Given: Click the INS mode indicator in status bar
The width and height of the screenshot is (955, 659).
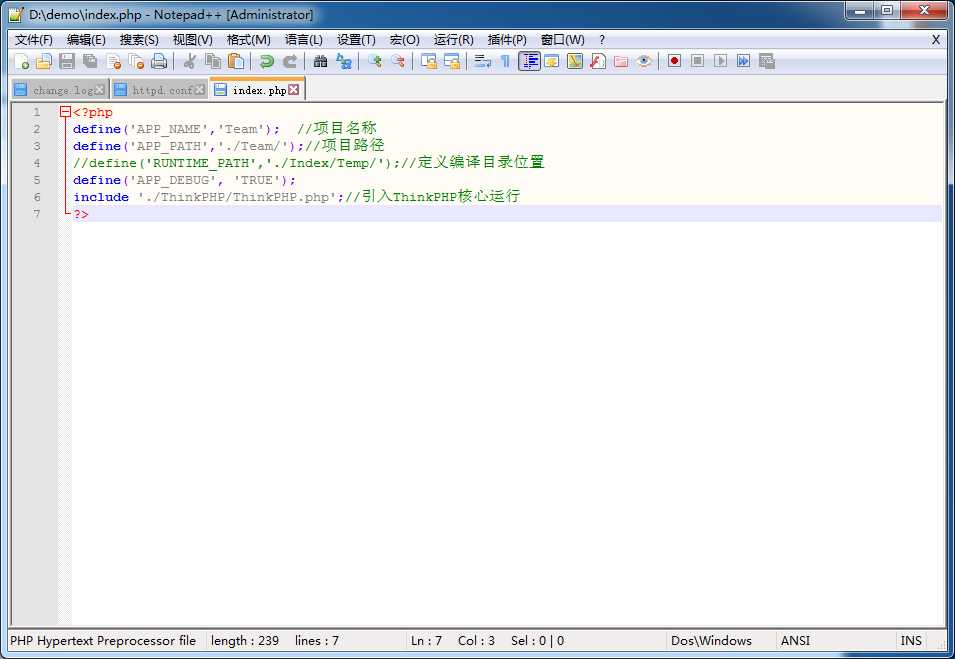Looking at the screenshot, I should [911, 641].
